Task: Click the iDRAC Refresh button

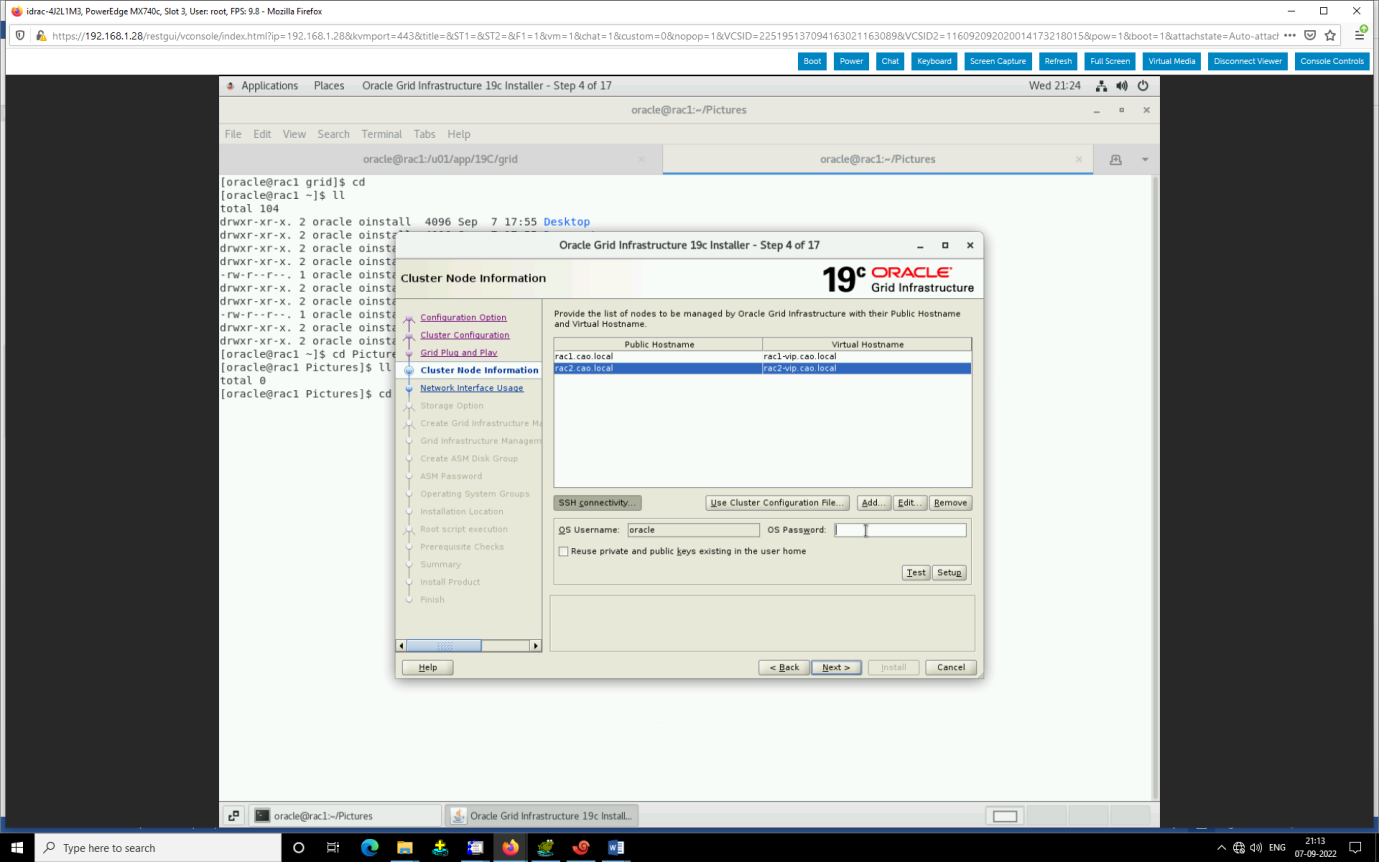Action: point(1058,61)
